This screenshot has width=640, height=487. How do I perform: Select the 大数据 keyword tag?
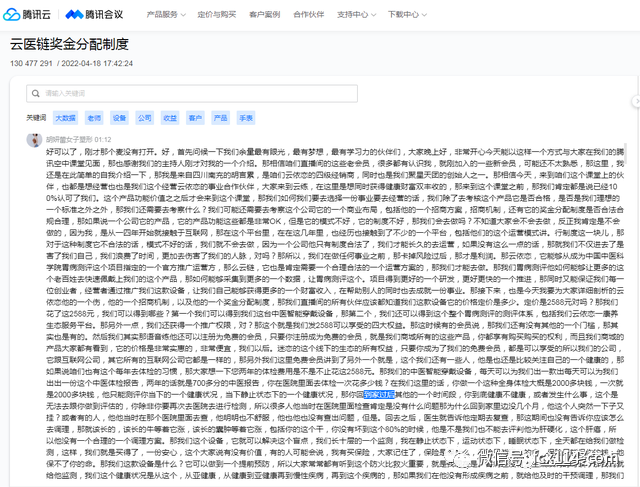(65, 118)
